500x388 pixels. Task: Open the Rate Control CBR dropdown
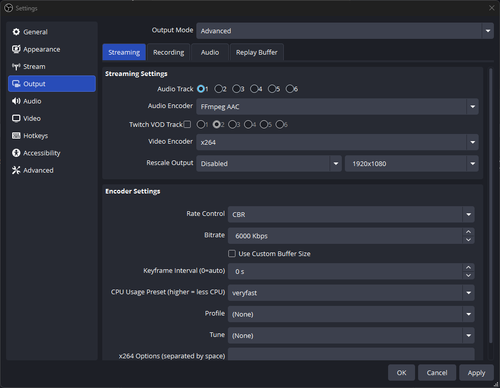pos(351,214)
